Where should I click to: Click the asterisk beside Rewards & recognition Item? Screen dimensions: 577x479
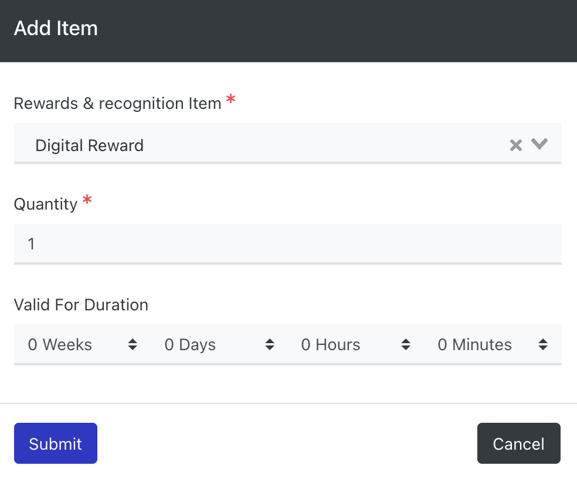231,99
